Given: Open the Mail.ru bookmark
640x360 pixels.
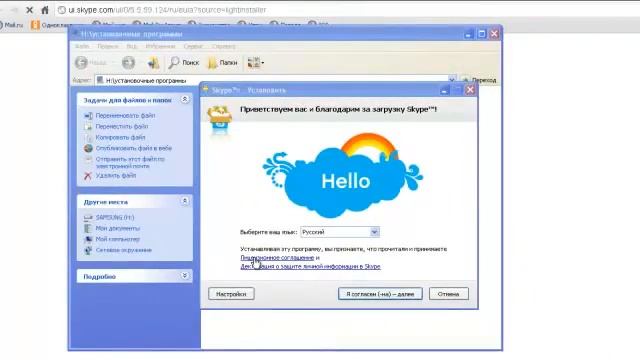Looking at the screenshot, I should [11, 25].
